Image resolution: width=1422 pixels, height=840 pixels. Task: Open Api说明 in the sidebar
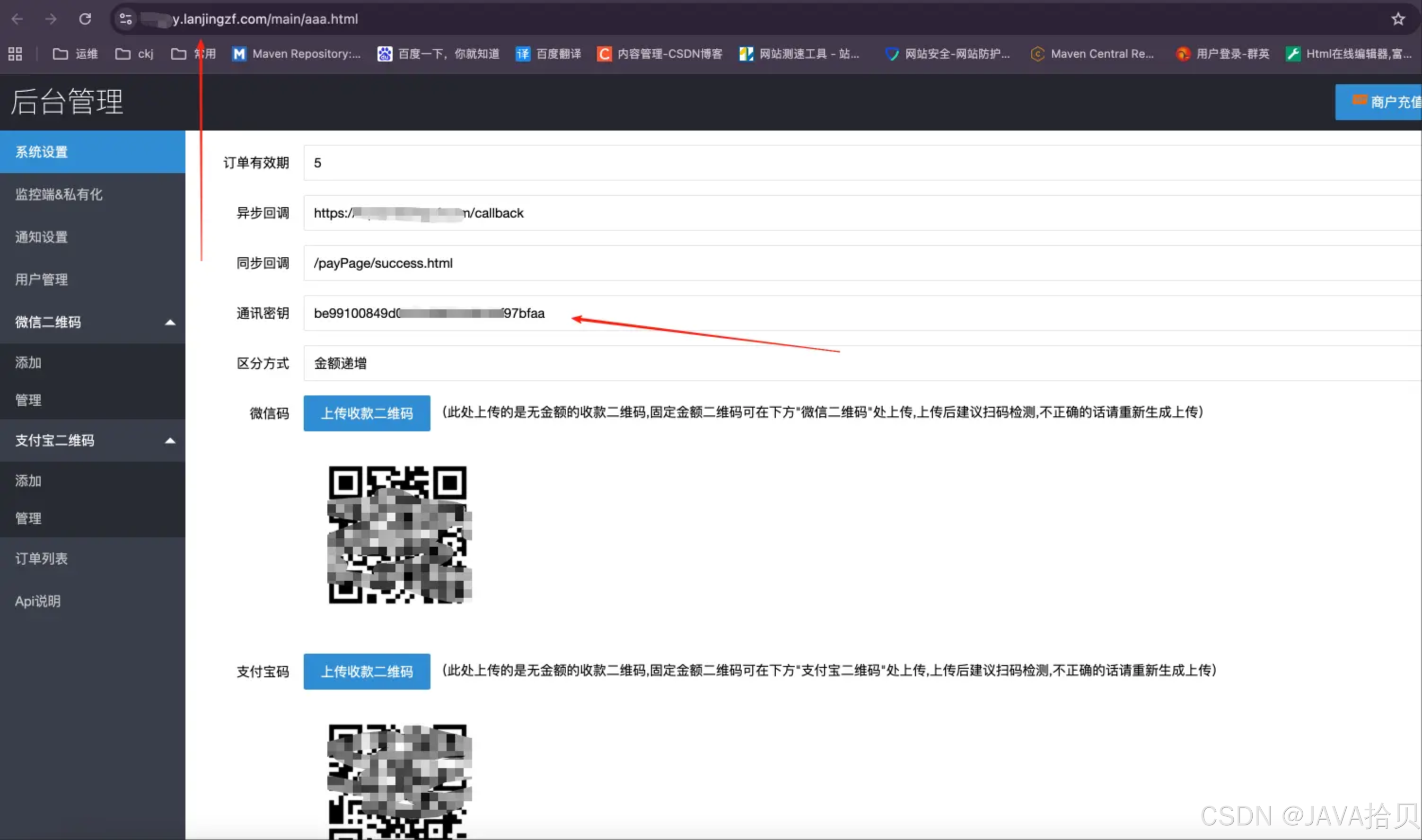[x=93, y=601]
